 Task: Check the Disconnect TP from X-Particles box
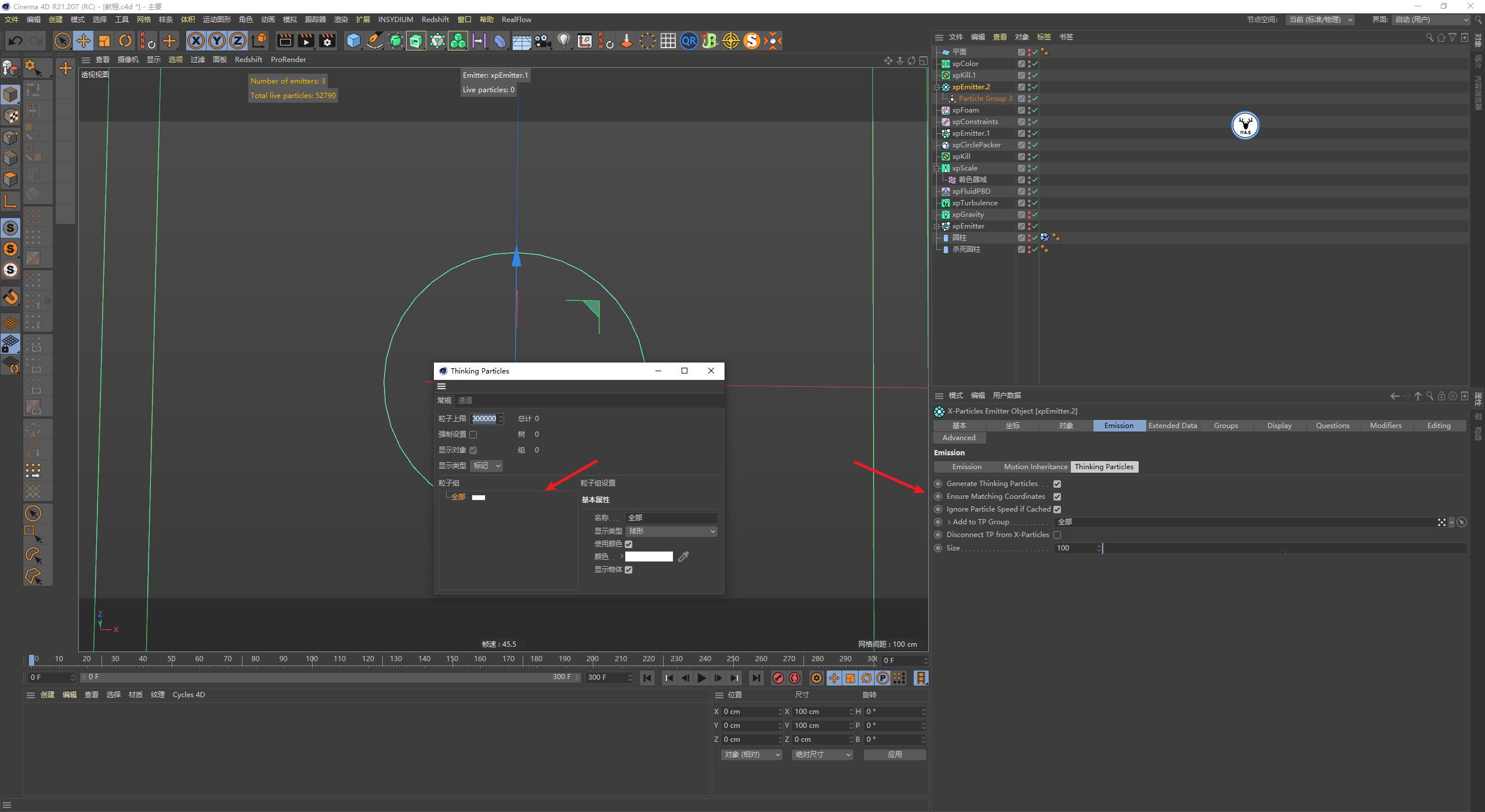tap(1057, 534)
